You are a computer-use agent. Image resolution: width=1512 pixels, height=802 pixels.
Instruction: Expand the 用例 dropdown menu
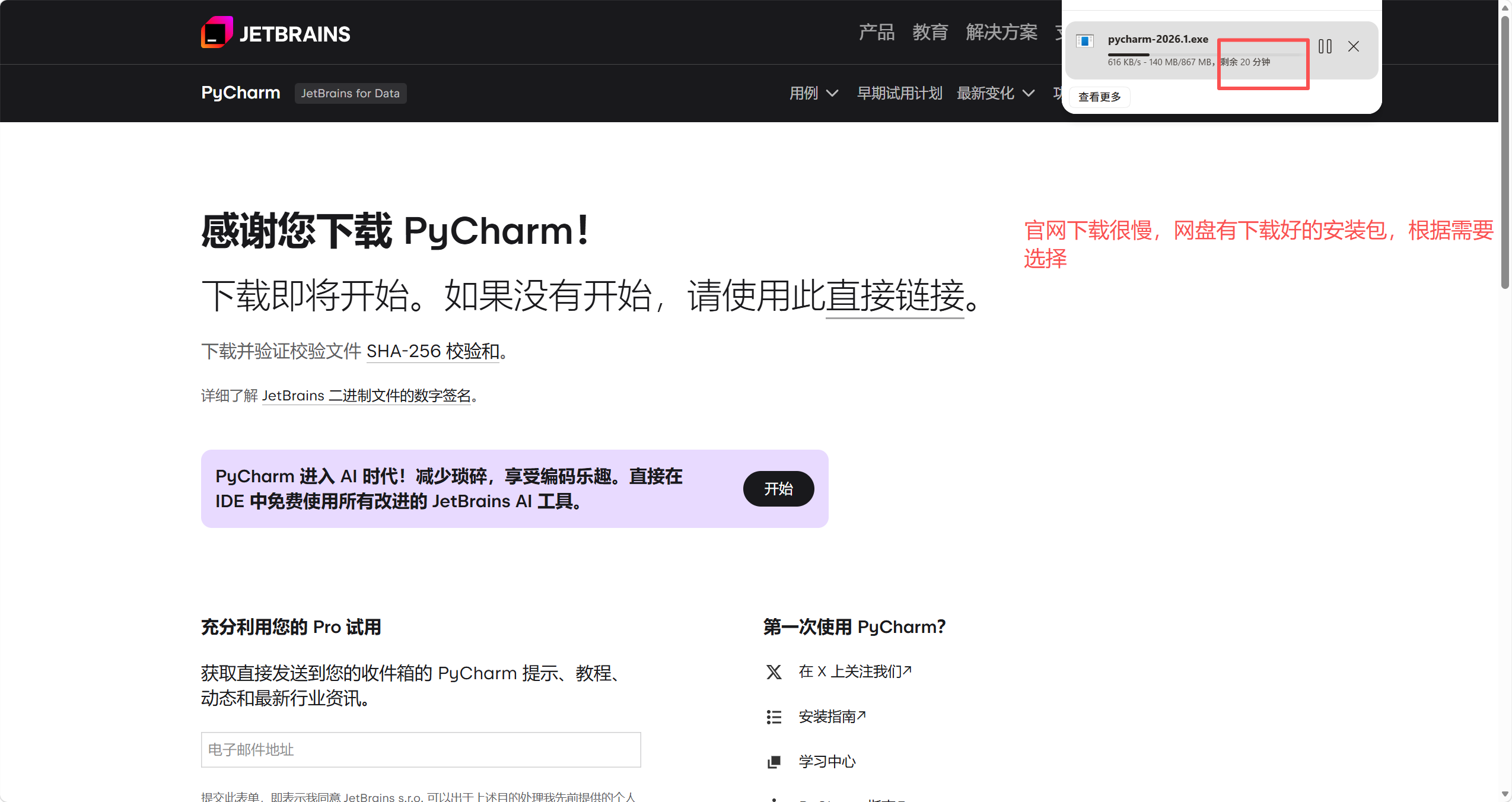click(813, 93)
